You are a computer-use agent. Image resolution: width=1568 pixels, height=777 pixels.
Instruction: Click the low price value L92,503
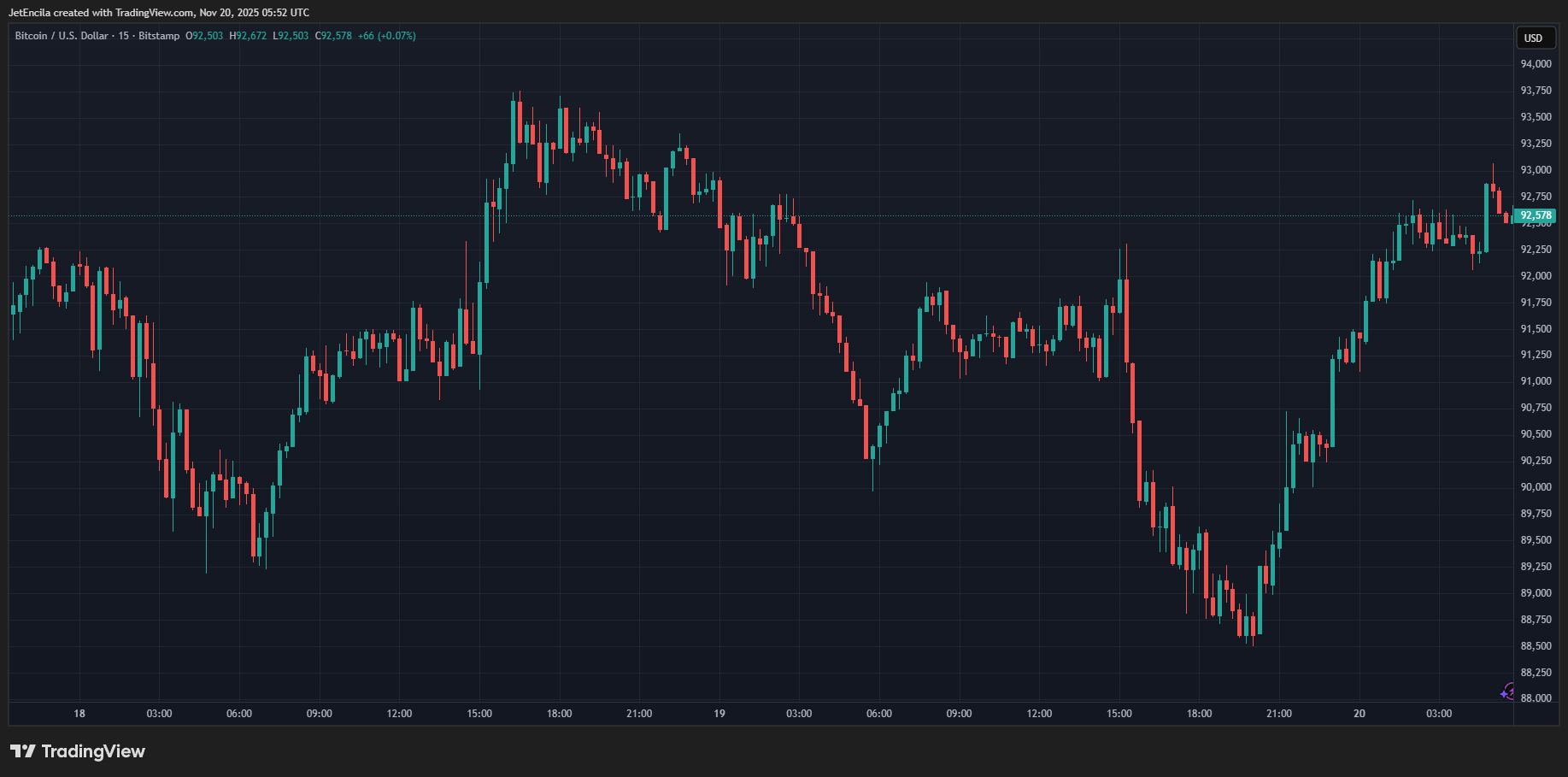291,36
